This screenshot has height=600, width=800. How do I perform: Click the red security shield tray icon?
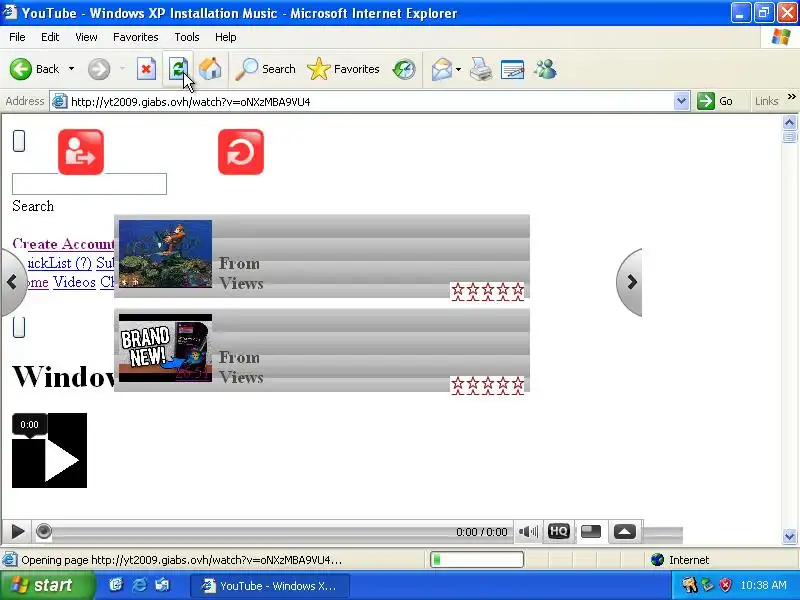click(x=725, y=585)
